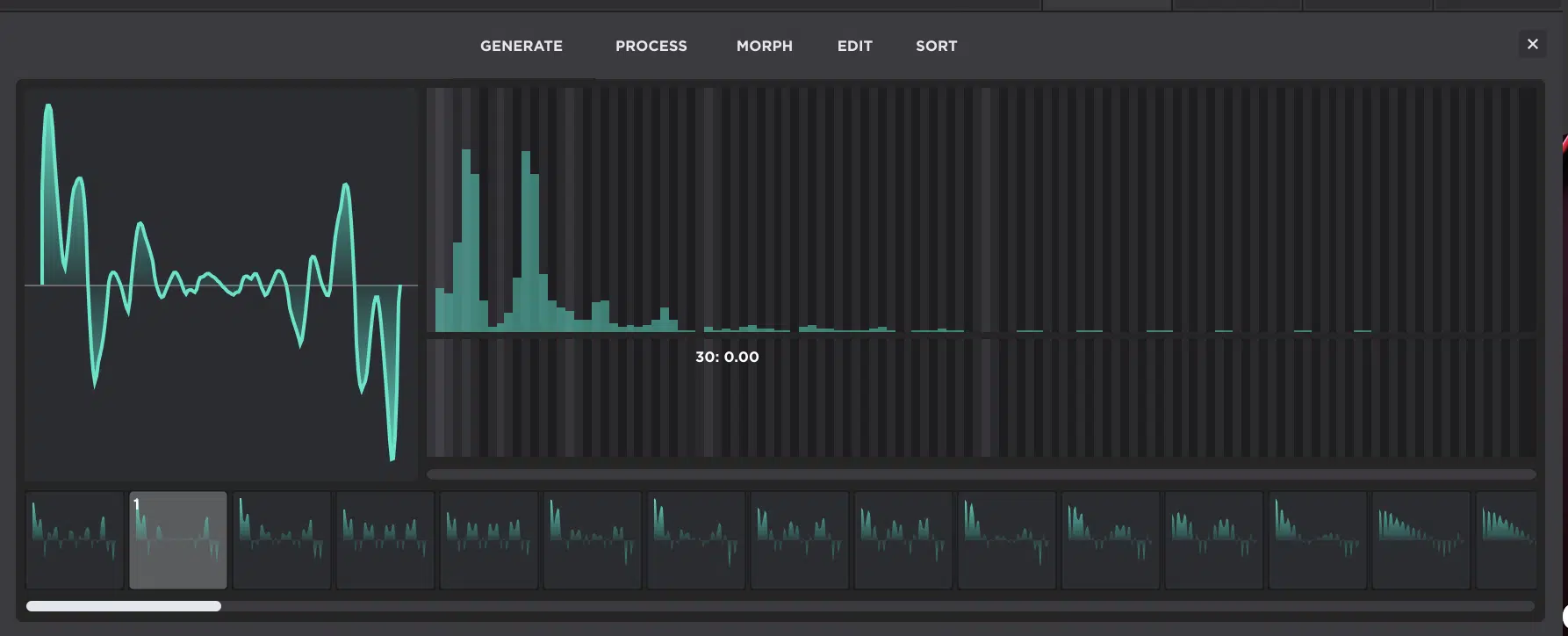Pick the third wavetable frame thumbnail

(x=282, y=539)
